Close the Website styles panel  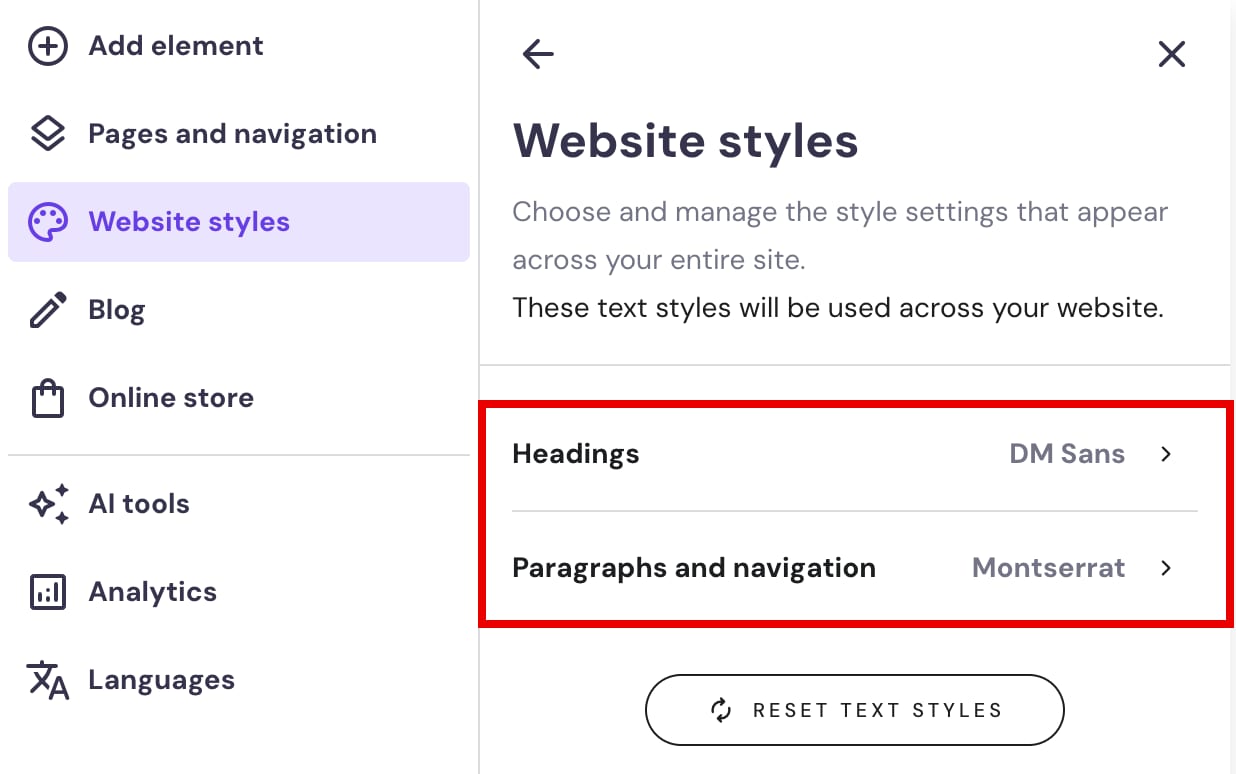[x=1171, y=54]
